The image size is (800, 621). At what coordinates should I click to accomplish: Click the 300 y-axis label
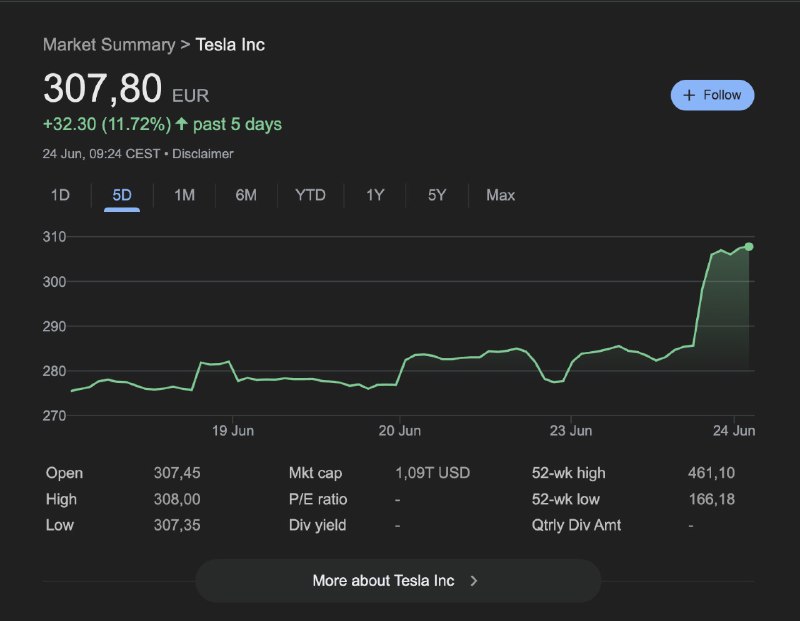point(54,282)
